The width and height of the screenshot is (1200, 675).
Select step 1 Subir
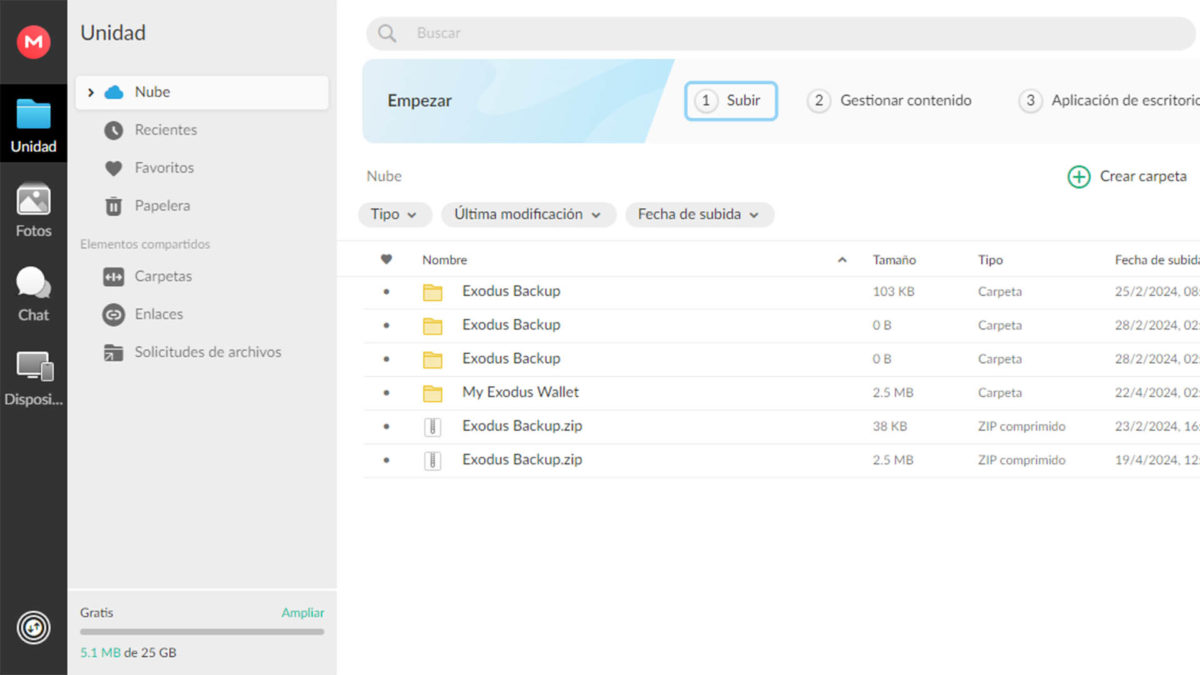[731, 101]
